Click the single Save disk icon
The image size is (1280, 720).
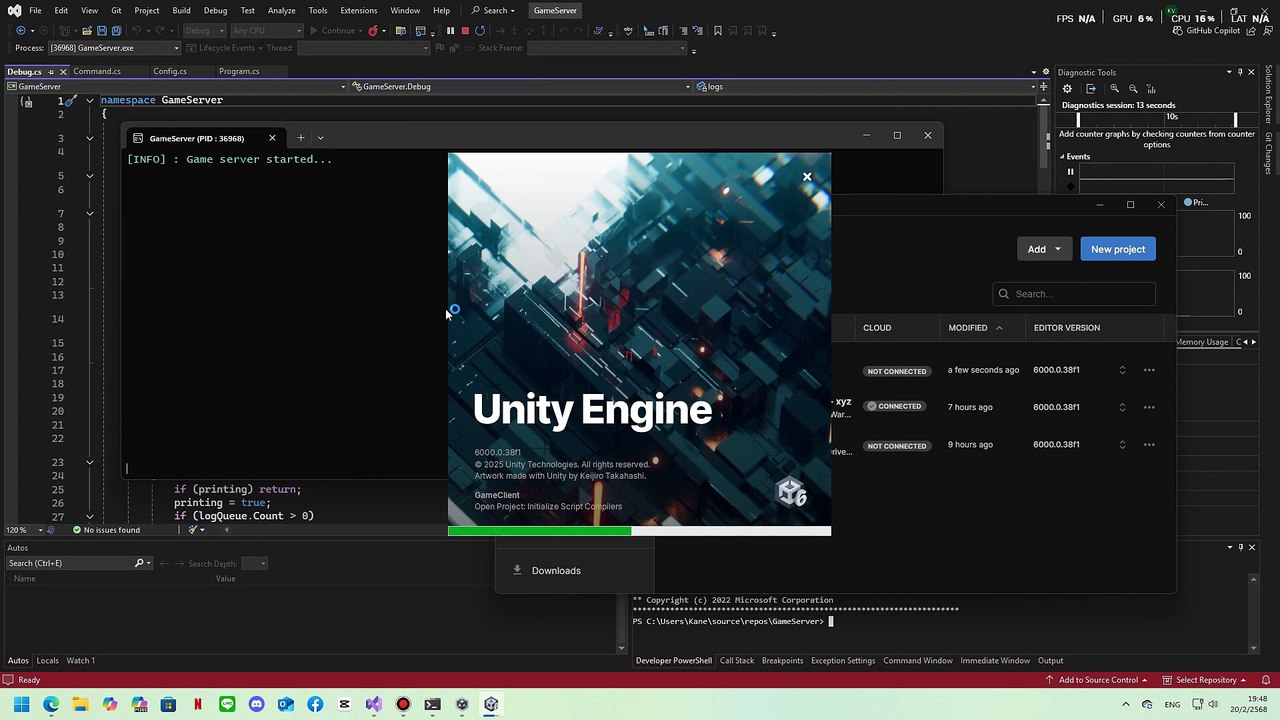point(102,31)
